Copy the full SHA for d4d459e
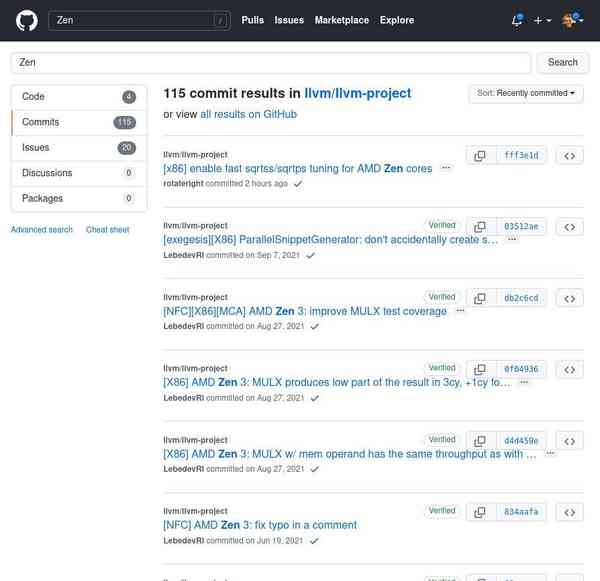The width and height of the screenshot is (600, 581). coord(481,441)
